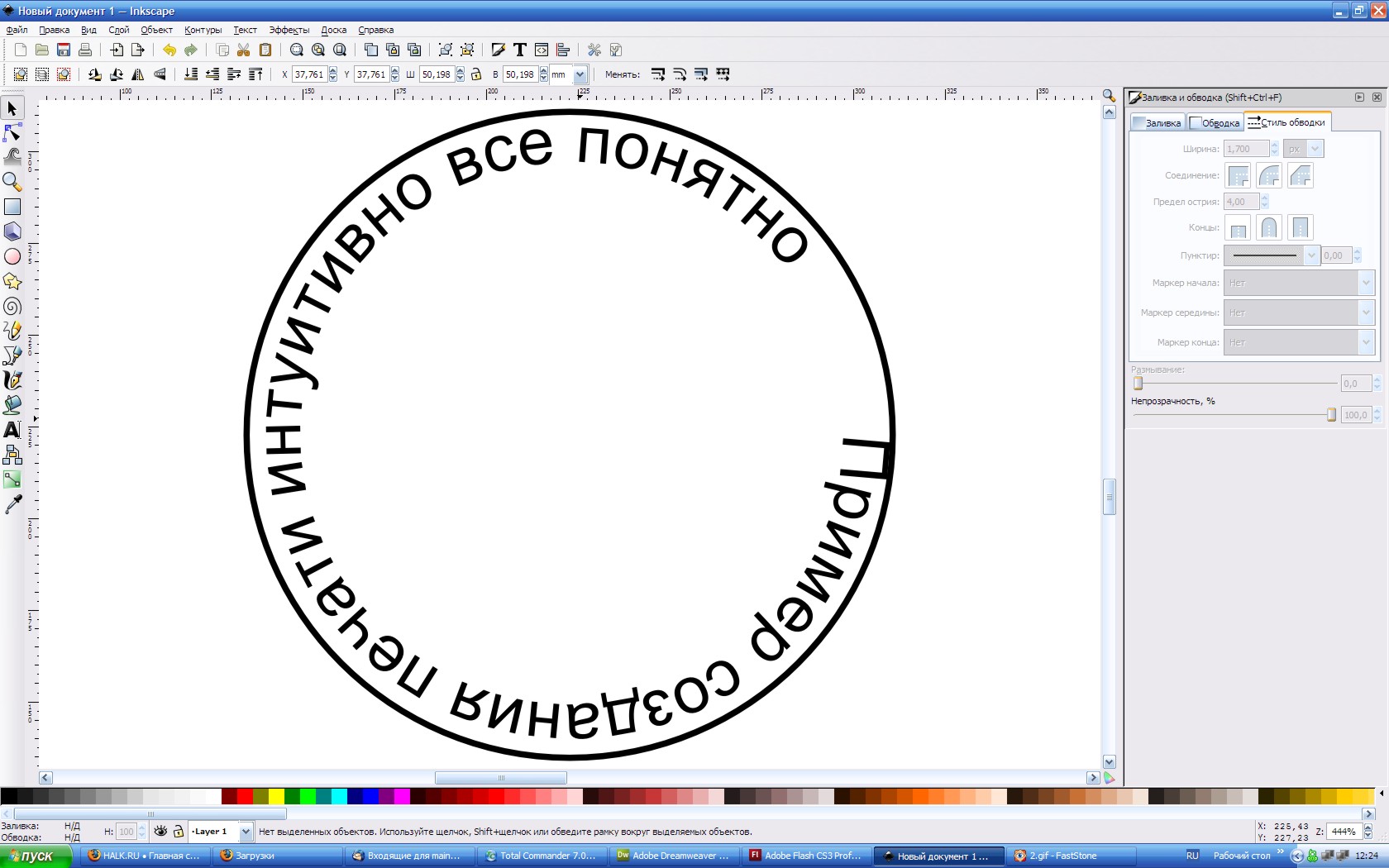Switch to Total Commander taskbar button
The height and width of the screenshot is (868, 1389).
(542, 856)
